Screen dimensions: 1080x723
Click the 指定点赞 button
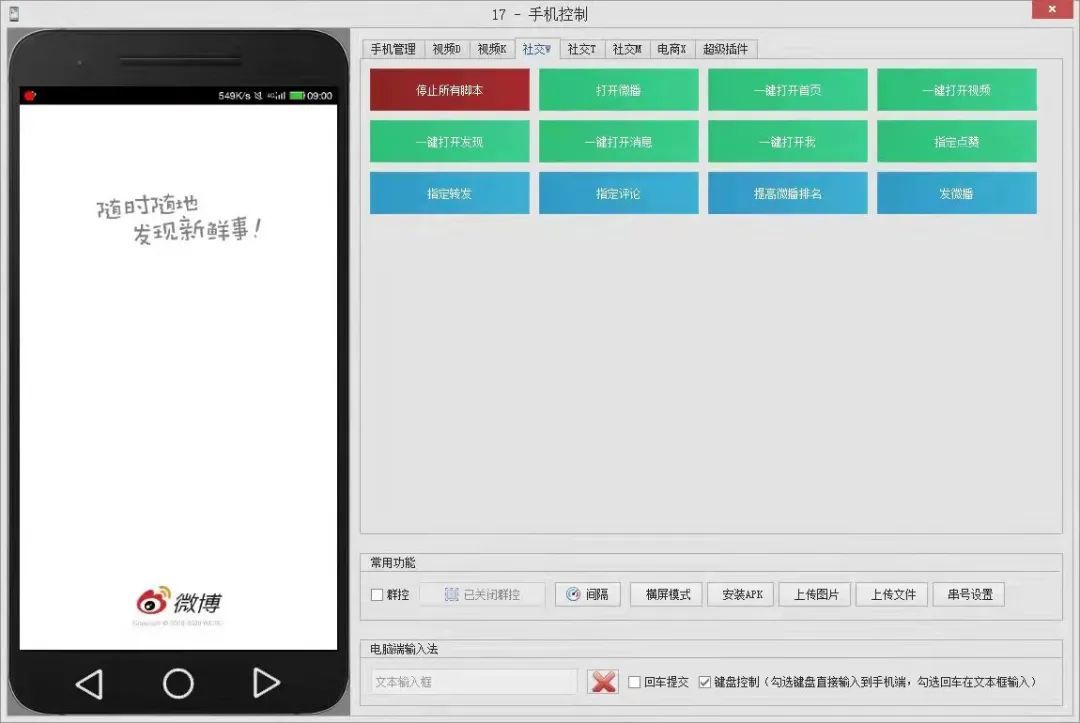point(957,142)
